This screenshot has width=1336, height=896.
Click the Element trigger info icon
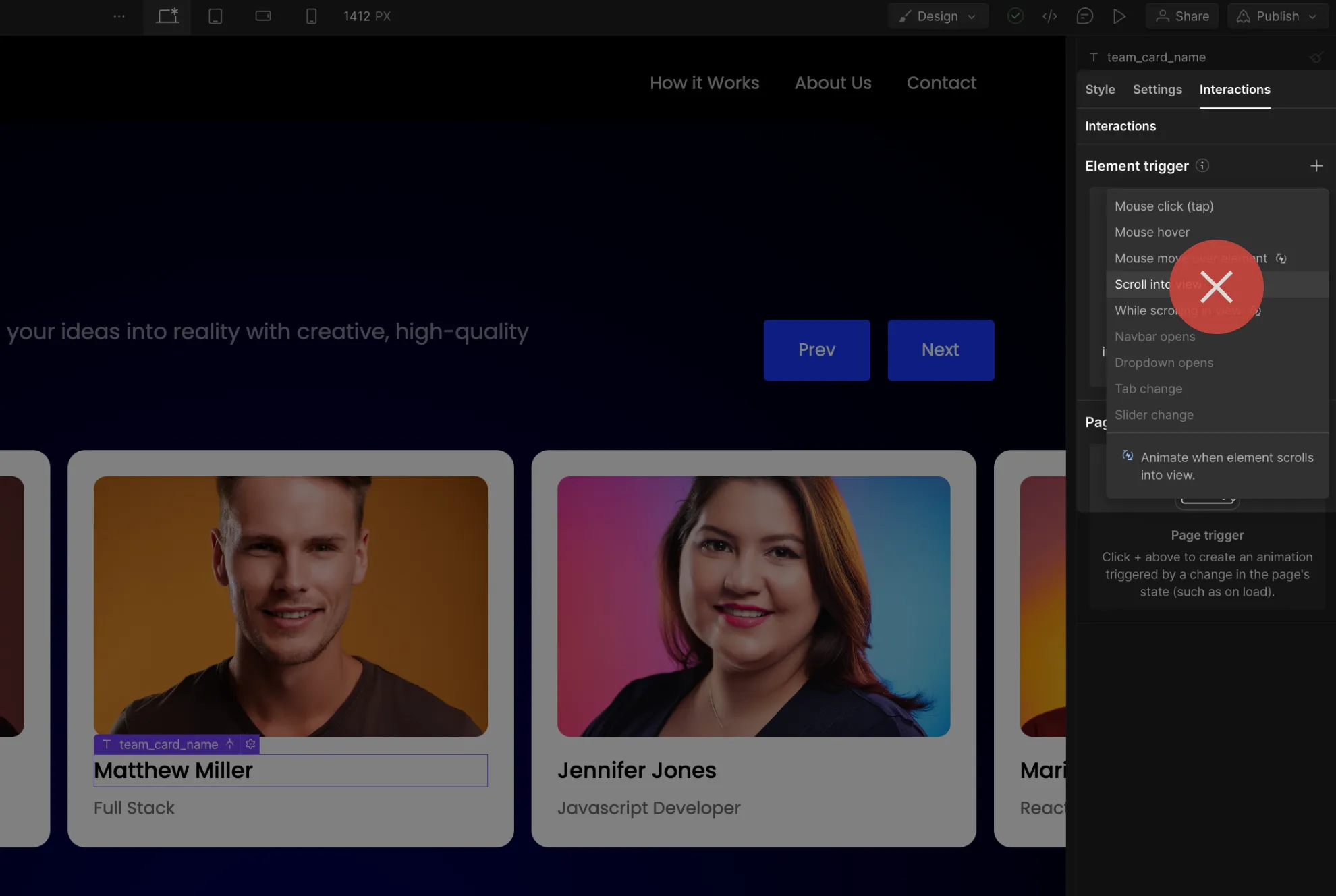[x=1202, y=165]
